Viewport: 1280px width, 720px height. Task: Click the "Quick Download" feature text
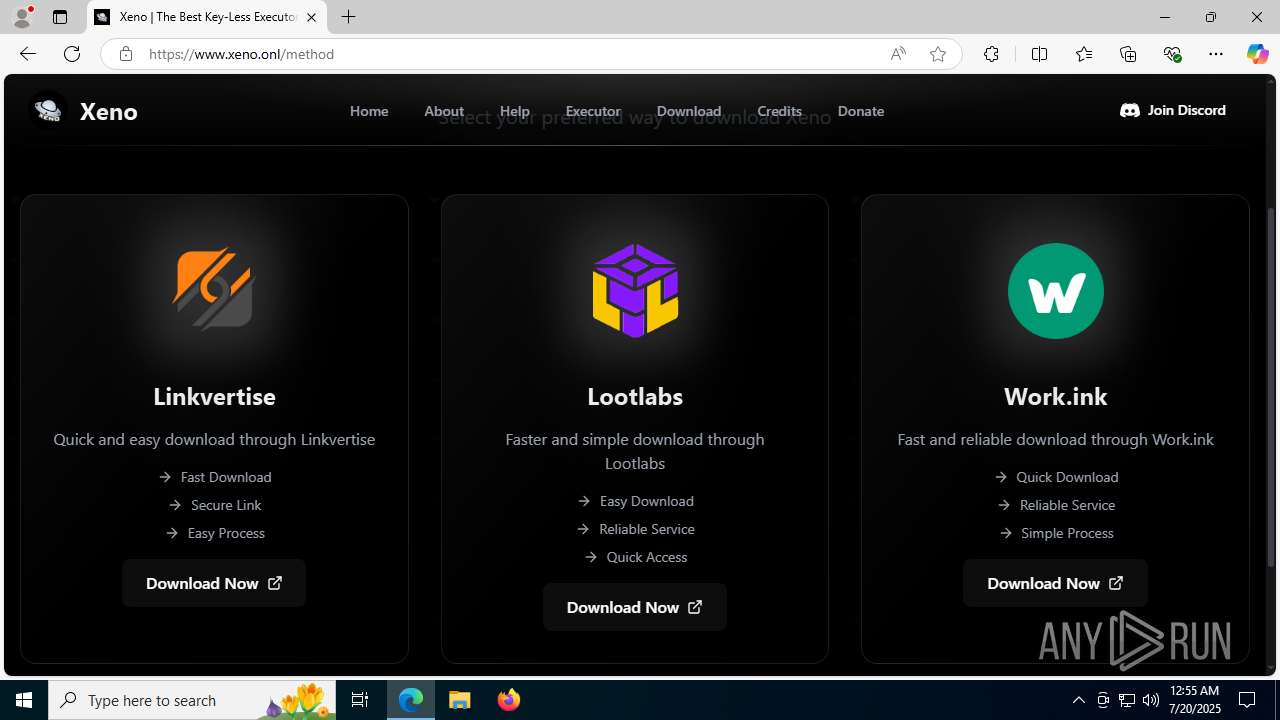click(x=1067, y=477)
